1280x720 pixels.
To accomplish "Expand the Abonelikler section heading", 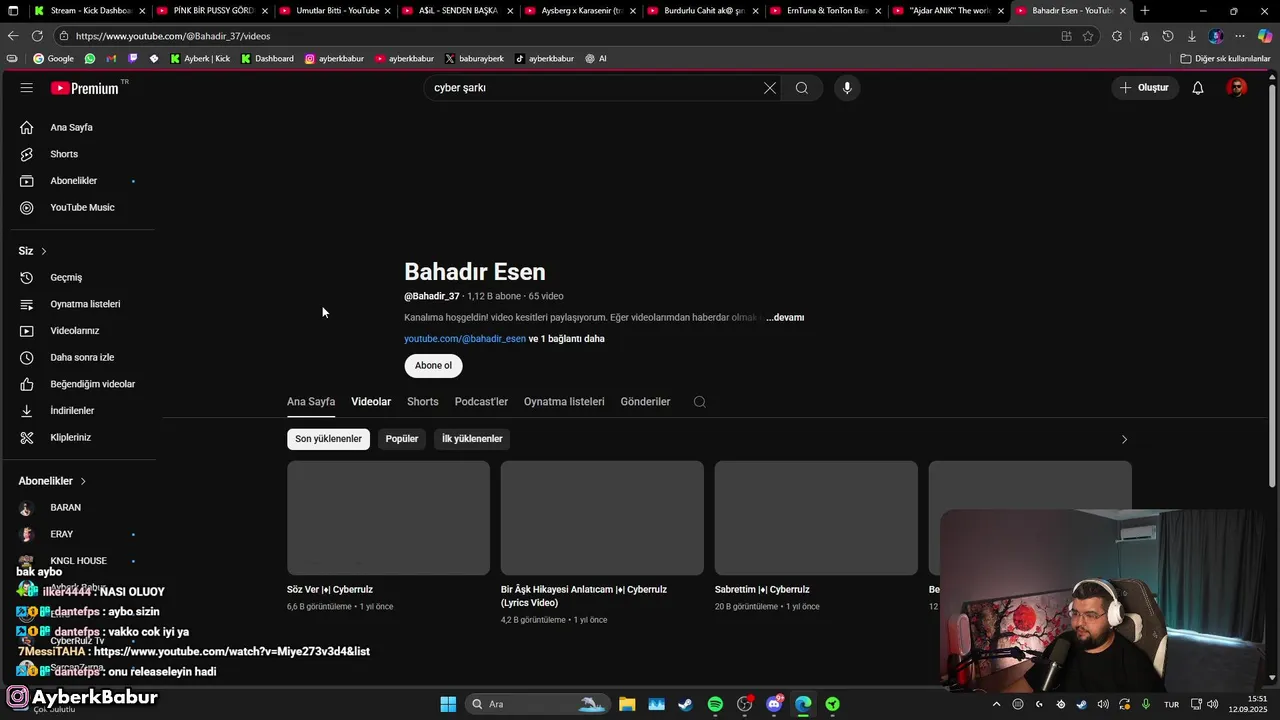I will tap(53, 481).
